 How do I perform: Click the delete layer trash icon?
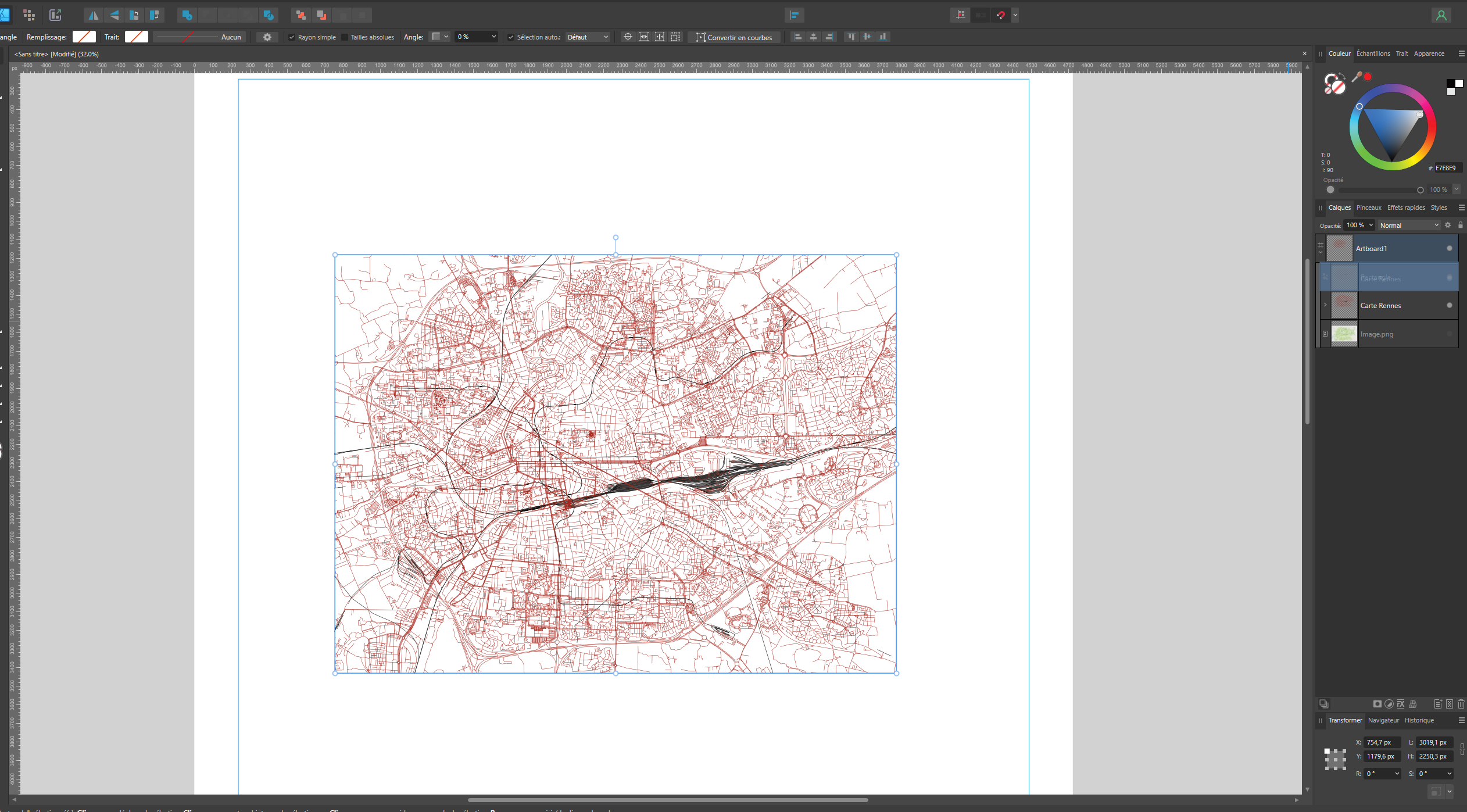(1461, 704)
